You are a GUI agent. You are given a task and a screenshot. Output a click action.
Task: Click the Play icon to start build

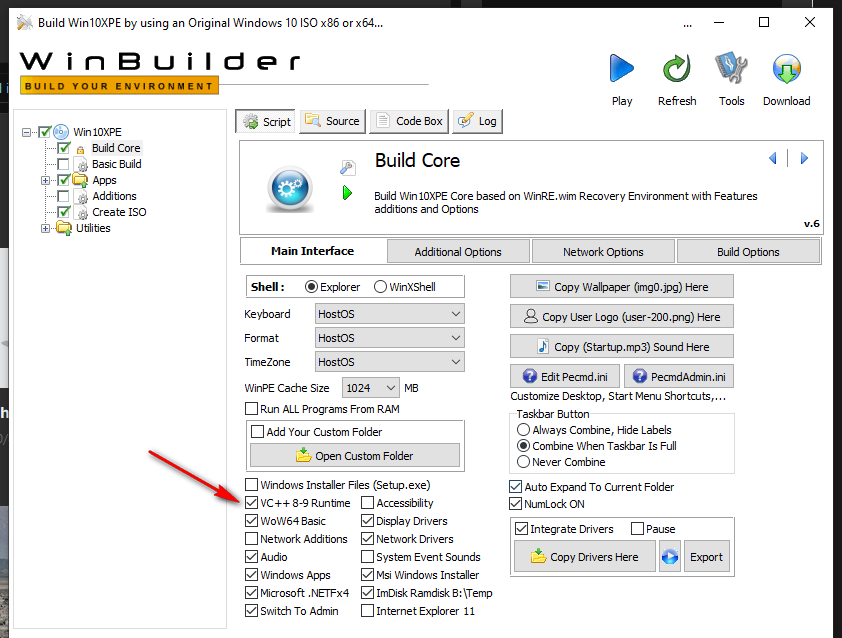pos(622,68)
